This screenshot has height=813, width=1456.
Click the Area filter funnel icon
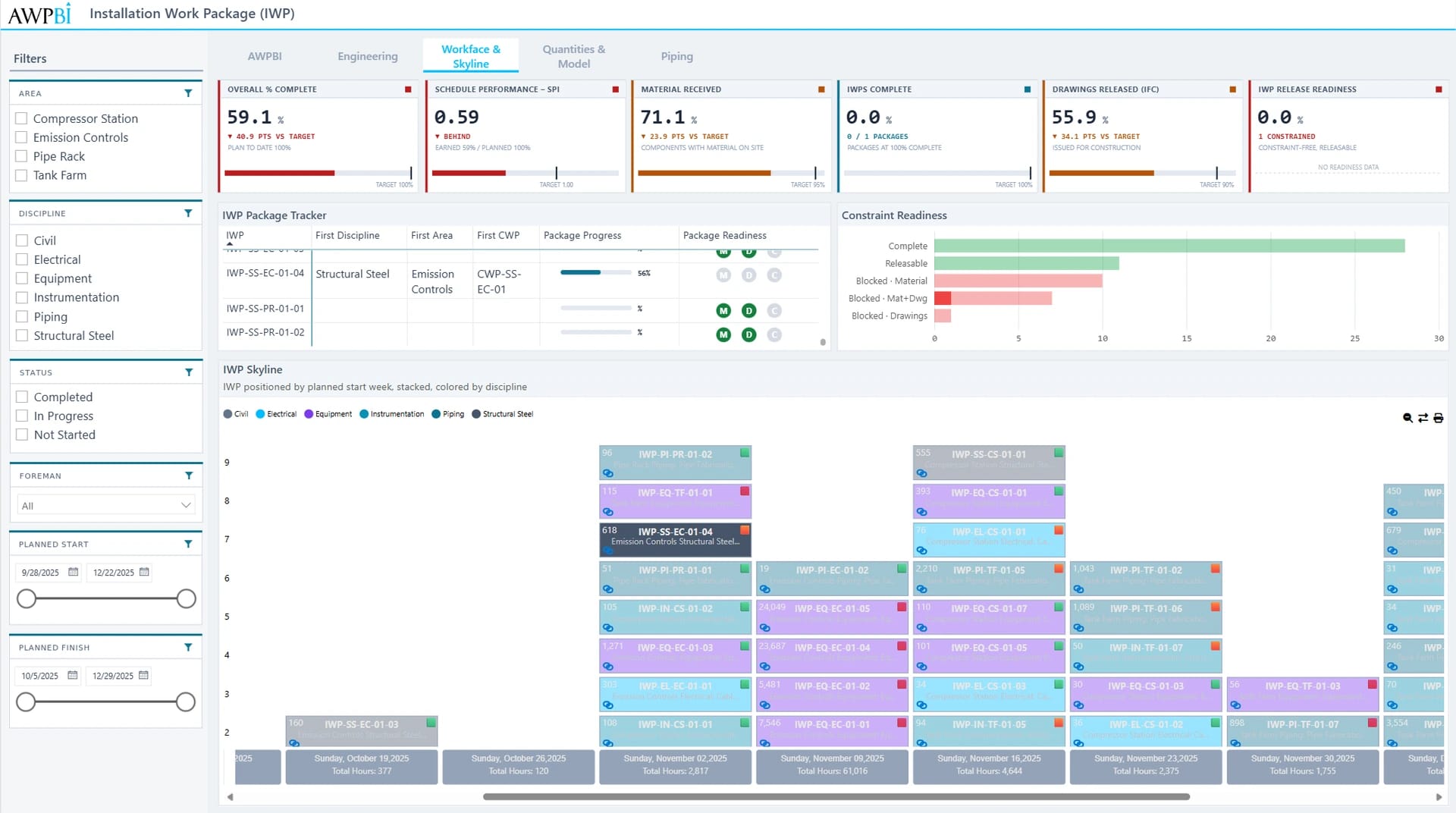point(188,93)
